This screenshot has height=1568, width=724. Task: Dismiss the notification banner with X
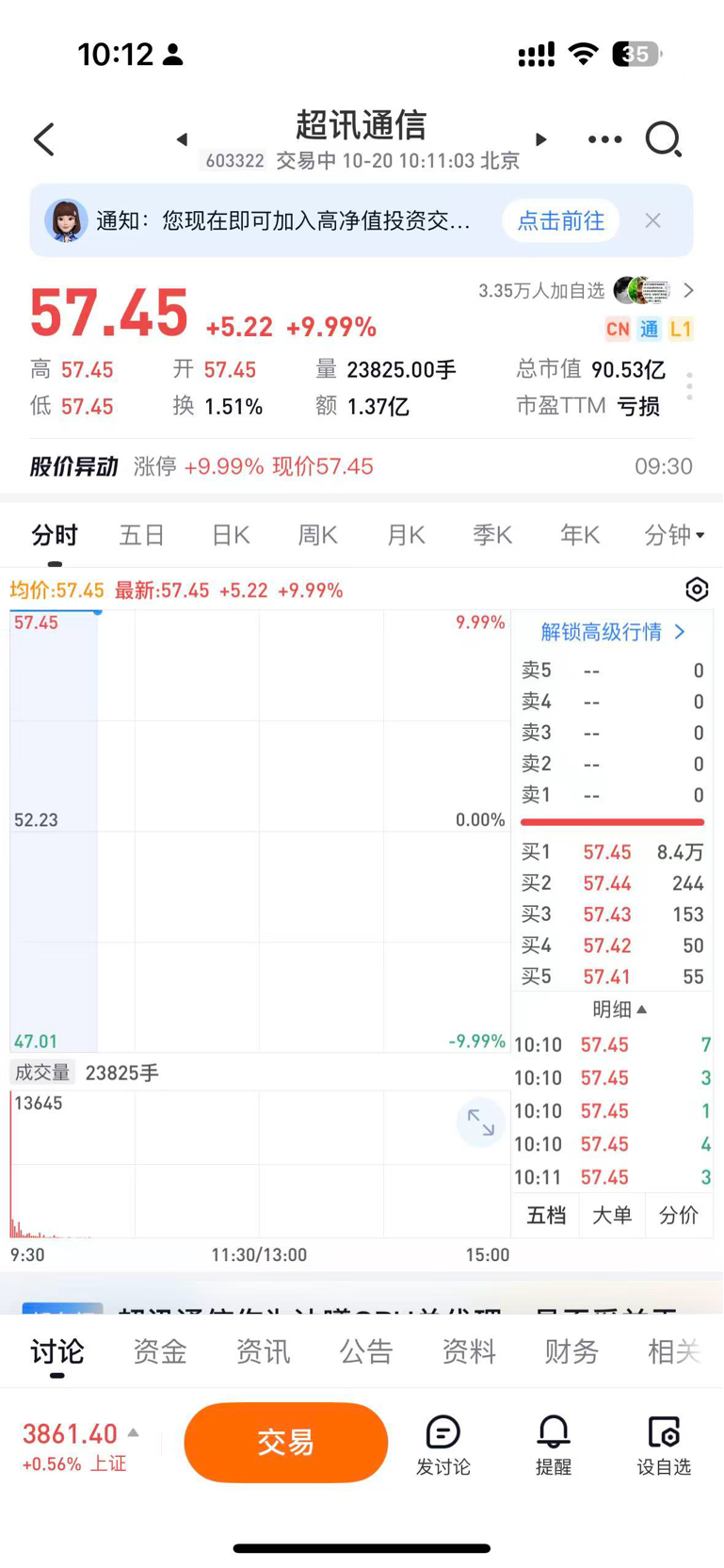click(x=652, y=220)
